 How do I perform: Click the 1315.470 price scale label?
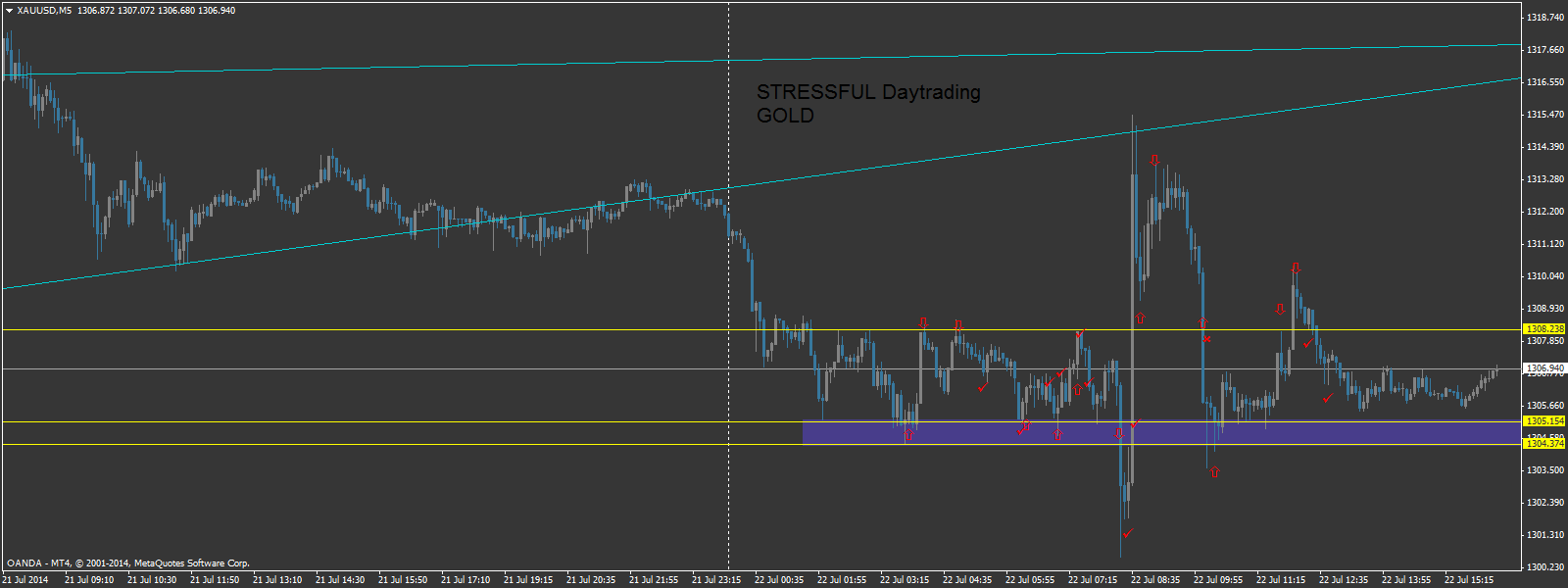coord(1545,115)
